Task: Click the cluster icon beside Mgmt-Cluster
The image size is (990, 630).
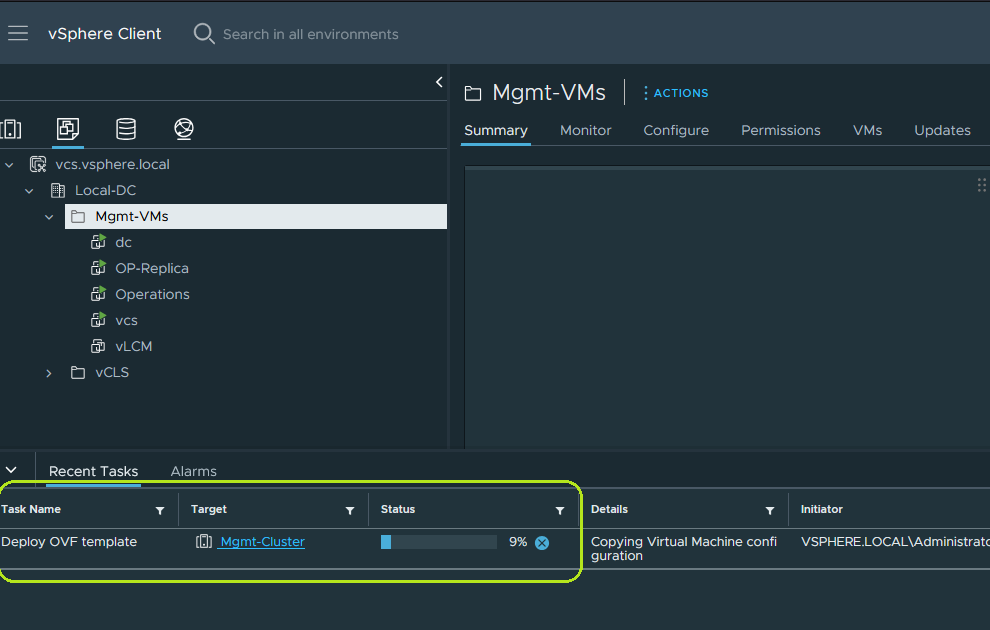Action: click(x=204, y=542)
